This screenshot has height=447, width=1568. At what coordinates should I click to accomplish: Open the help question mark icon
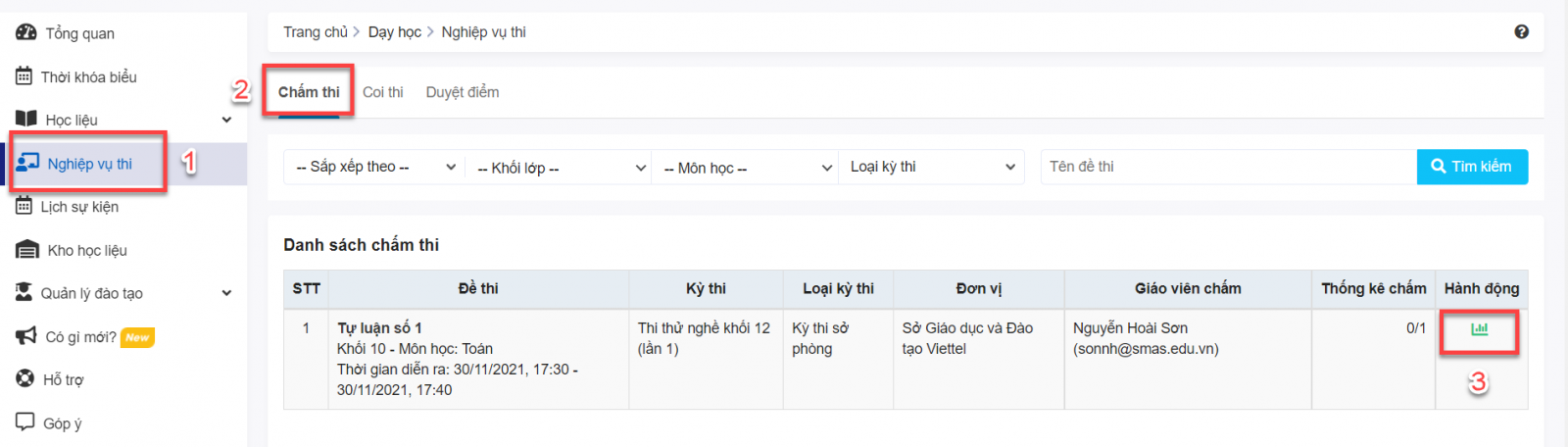pyautogui.click(x=1521, y=32)
